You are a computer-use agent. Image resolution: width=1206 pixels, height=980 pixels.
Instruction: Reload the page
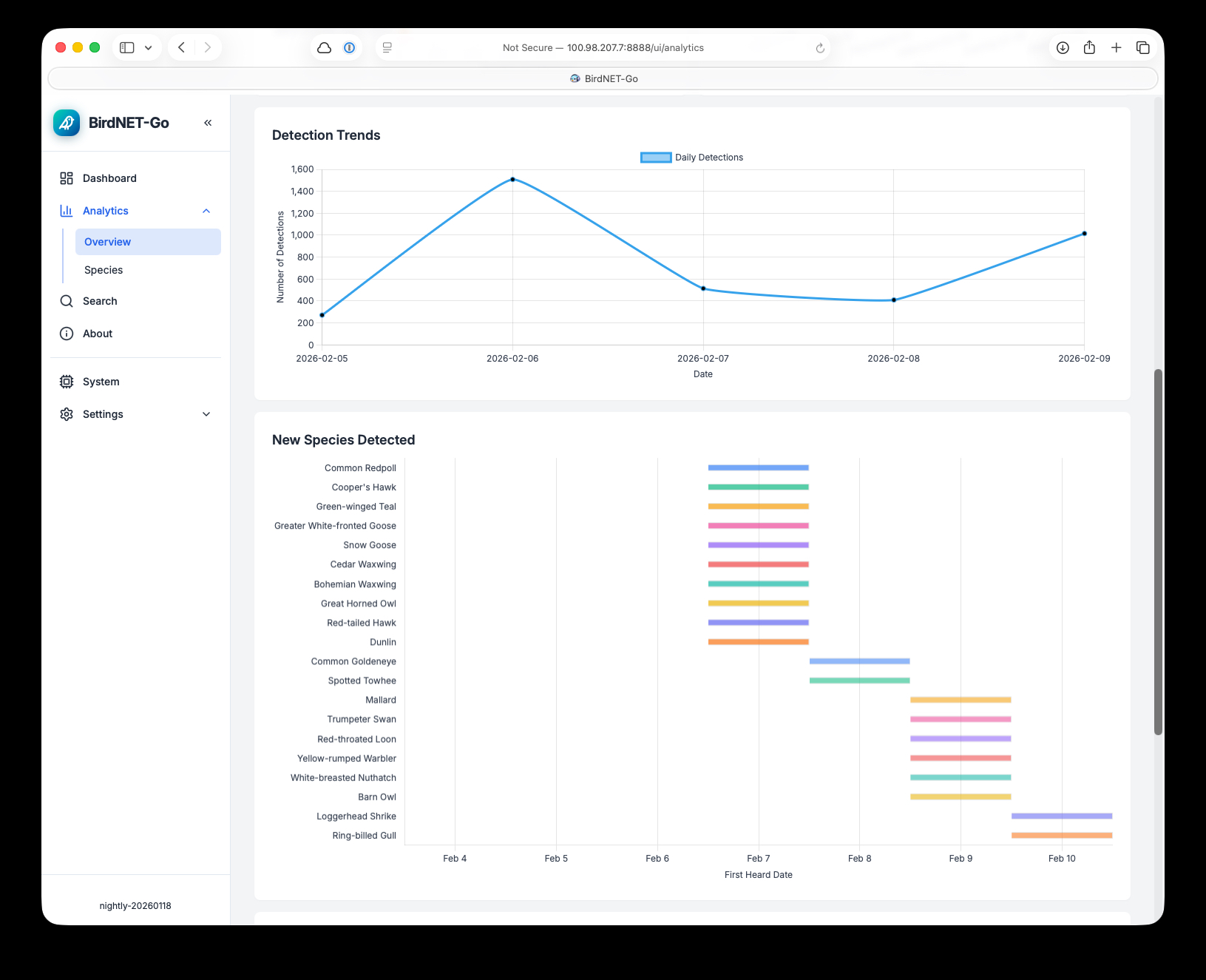(x=820, y=48)
